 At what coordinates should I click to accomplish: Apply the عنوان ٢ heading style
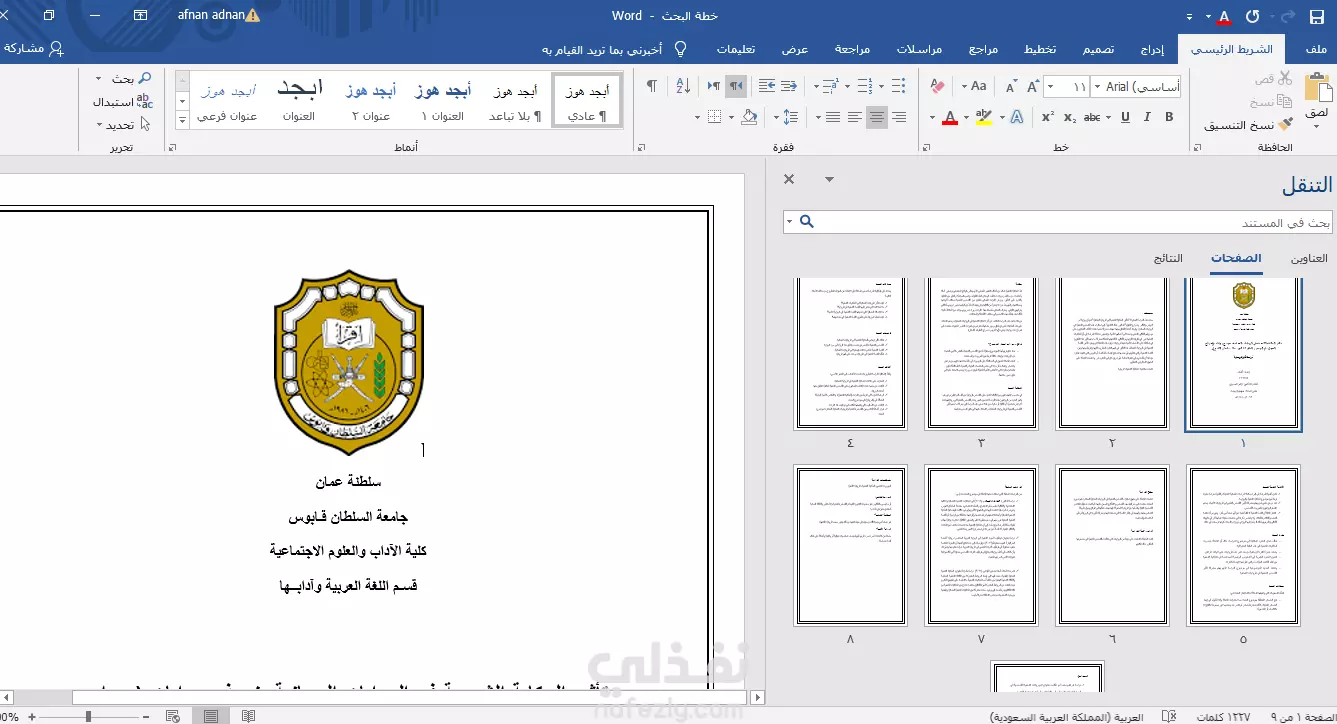[371, 101]
